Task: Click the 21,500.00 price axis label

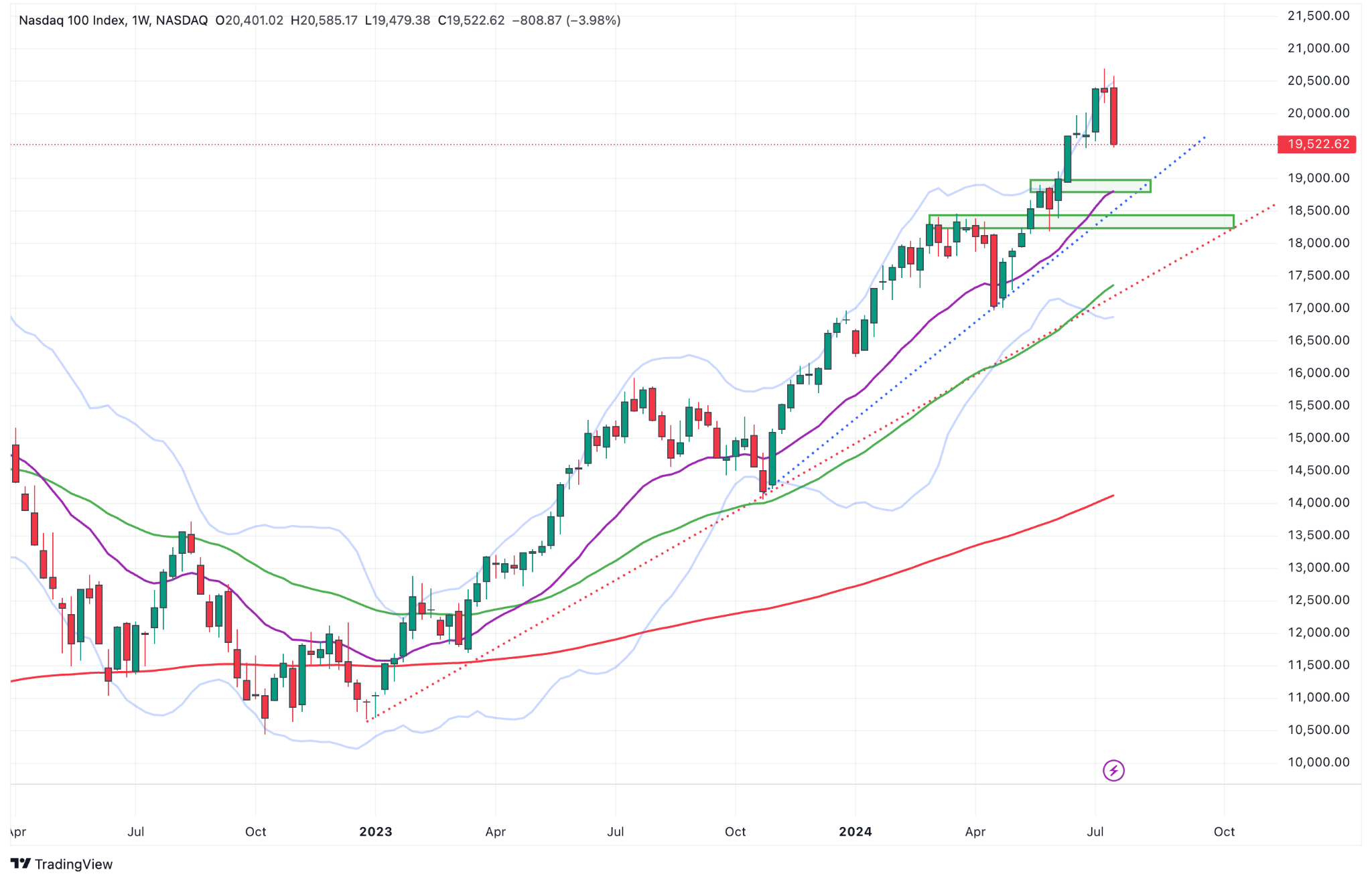Action: click(x=1318, y=16)
